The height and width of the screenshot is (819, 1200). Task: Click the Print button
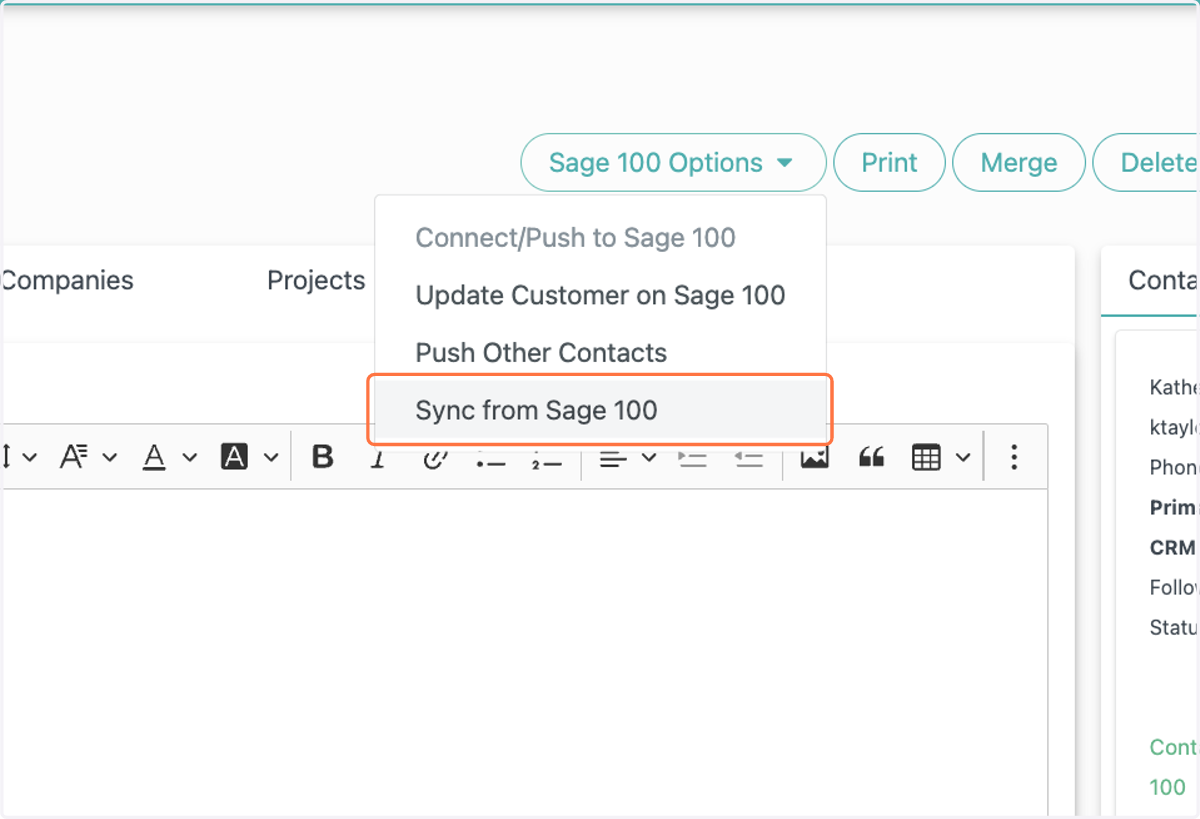tap(890, 162)
